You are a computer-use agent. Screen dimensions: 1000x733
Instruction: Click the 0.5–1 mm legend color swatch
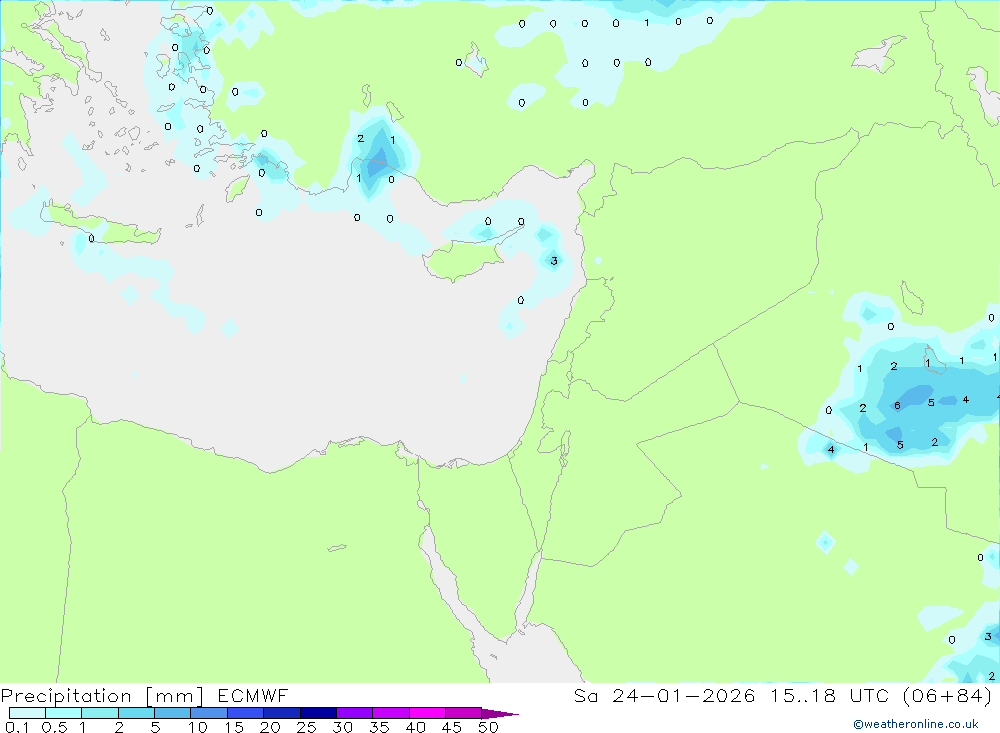[x=63, y=713]
